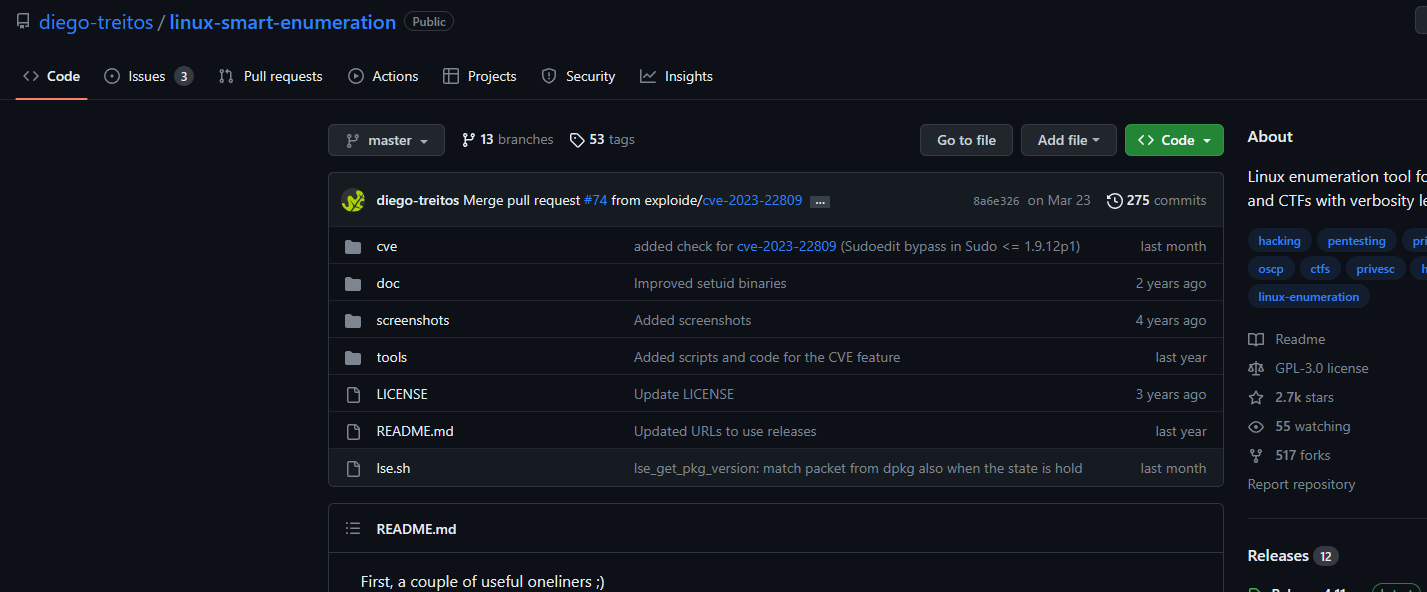The height and width of the screenshot is (592, 1427).
Task: Select the pentesting topic tag
Action: (1356, 241)
